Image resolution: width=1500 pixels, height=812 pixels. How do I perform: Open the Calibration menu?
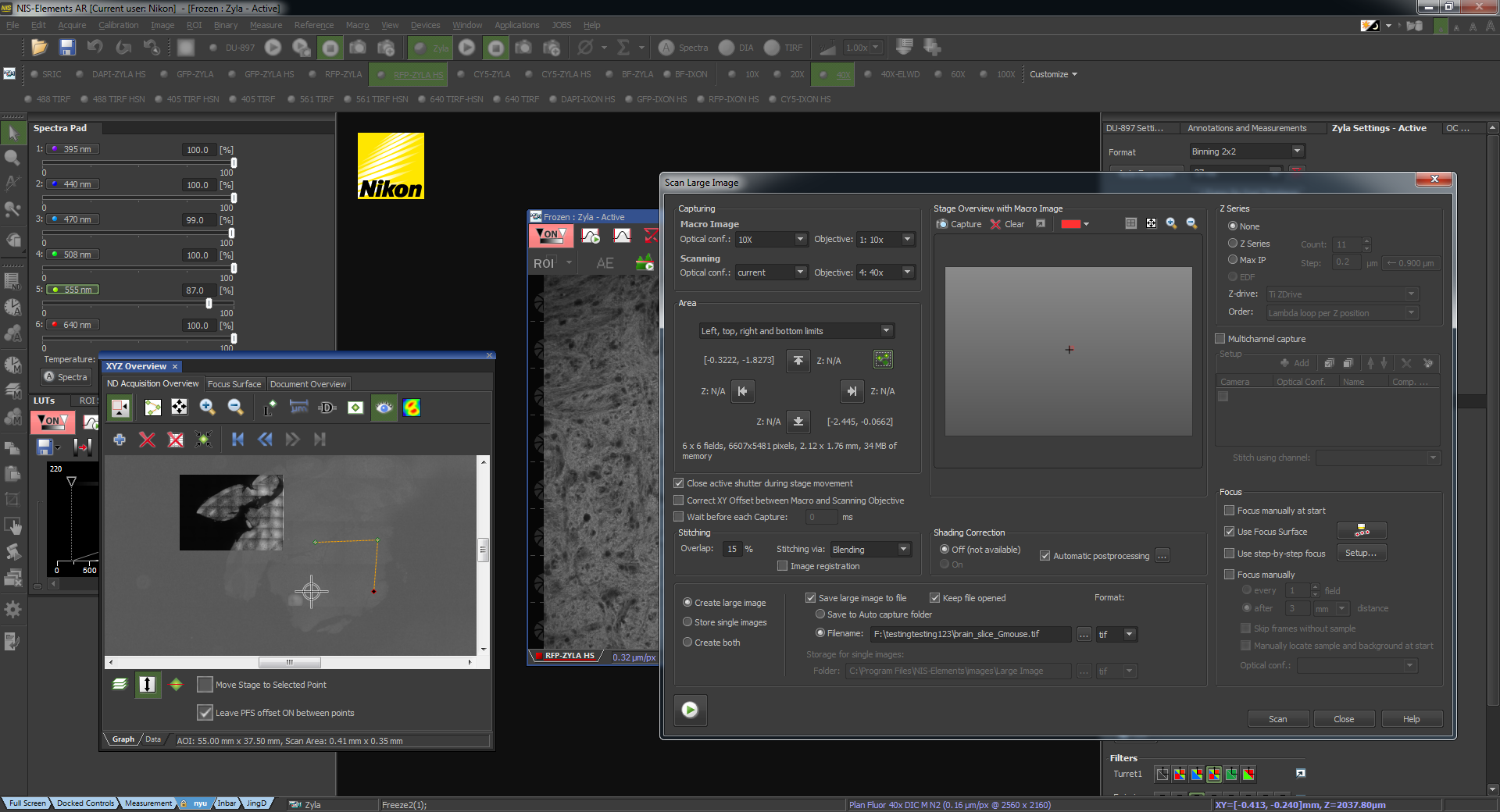click(x=118, y=25)
